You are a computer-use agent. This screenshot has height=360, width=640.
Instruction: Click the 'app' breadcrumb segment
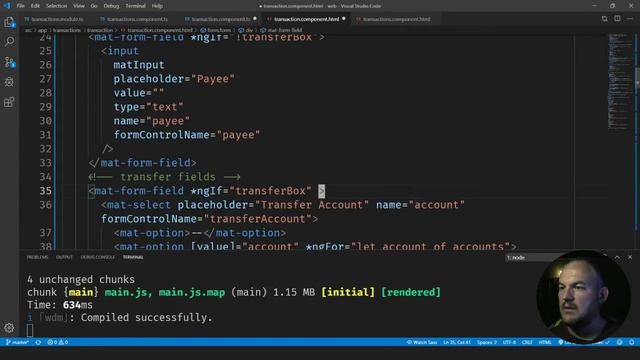(x=42, y=30)
